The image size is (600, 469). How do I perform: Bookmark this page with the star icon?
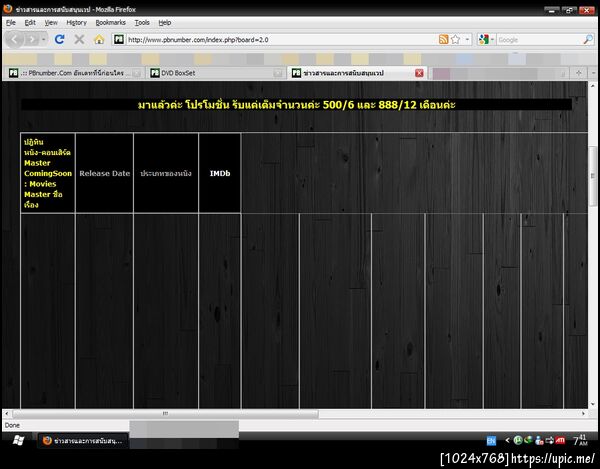[x=455, y=39]
